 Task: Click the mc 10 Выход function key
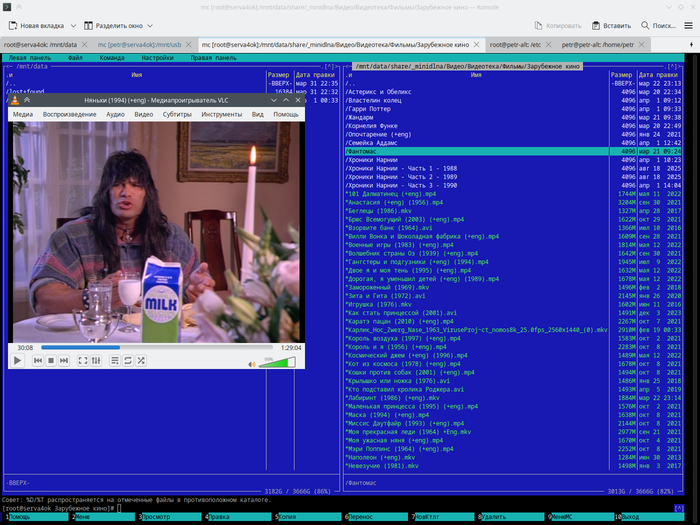(649, 517)
